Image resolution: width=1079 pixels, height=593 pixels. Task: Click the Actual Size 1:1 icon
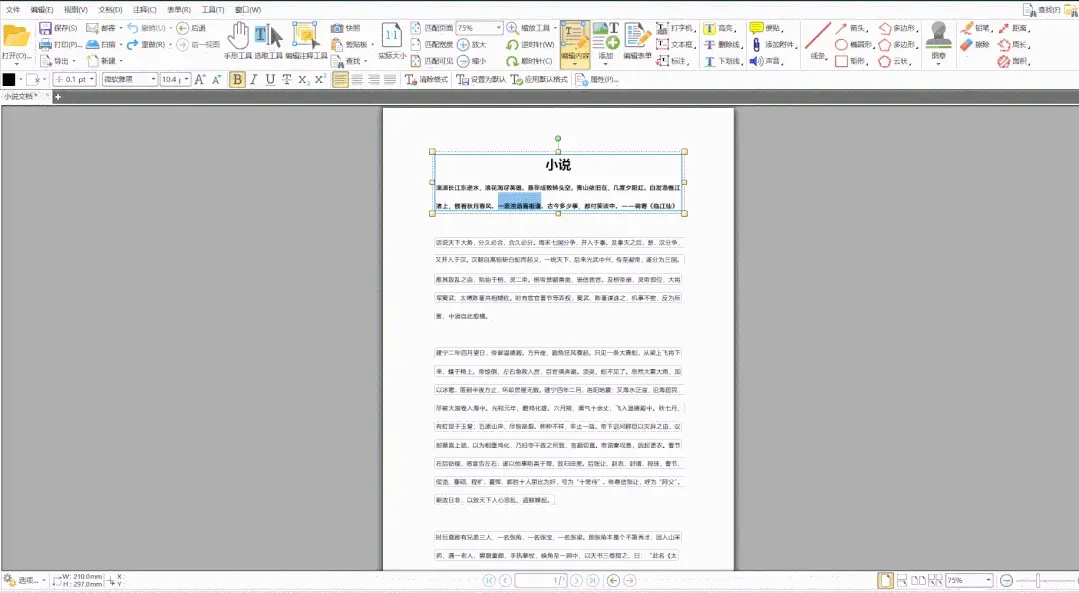(392, 36)
